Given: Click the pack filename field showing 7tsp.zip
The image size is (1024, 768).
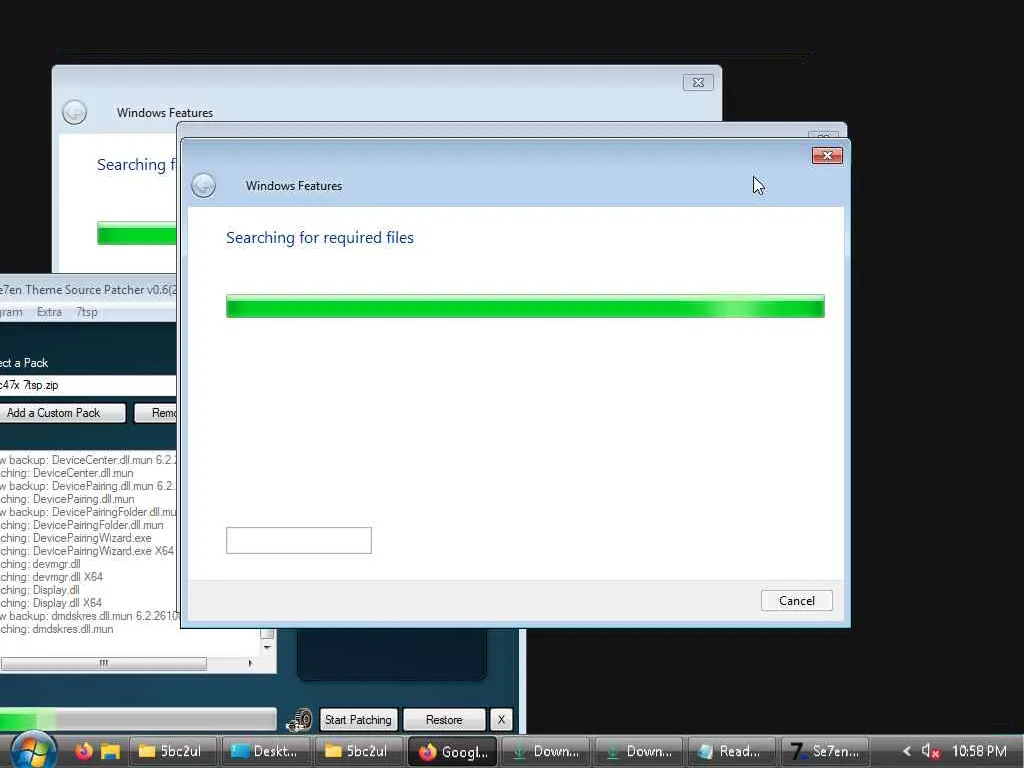Looking at the screenshot, I should click(x=88, y=385).
